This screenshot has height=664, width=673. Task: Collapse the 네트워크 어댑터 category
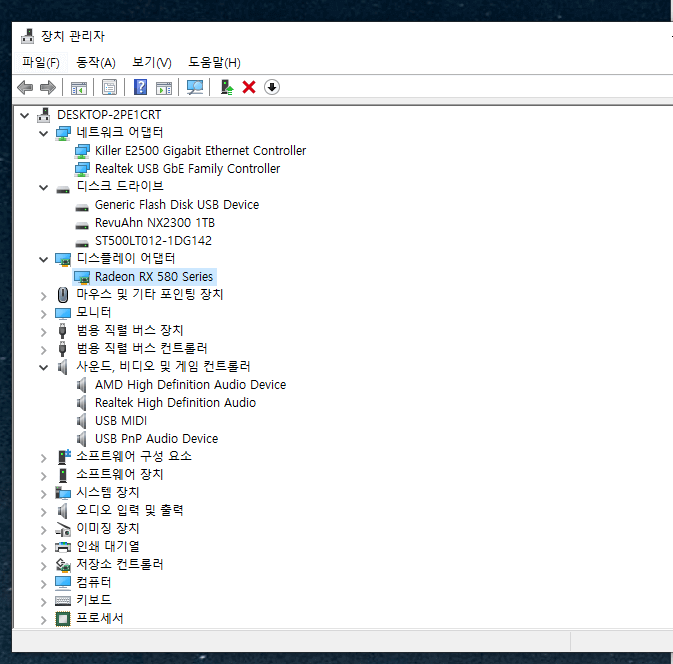(43, 133)
